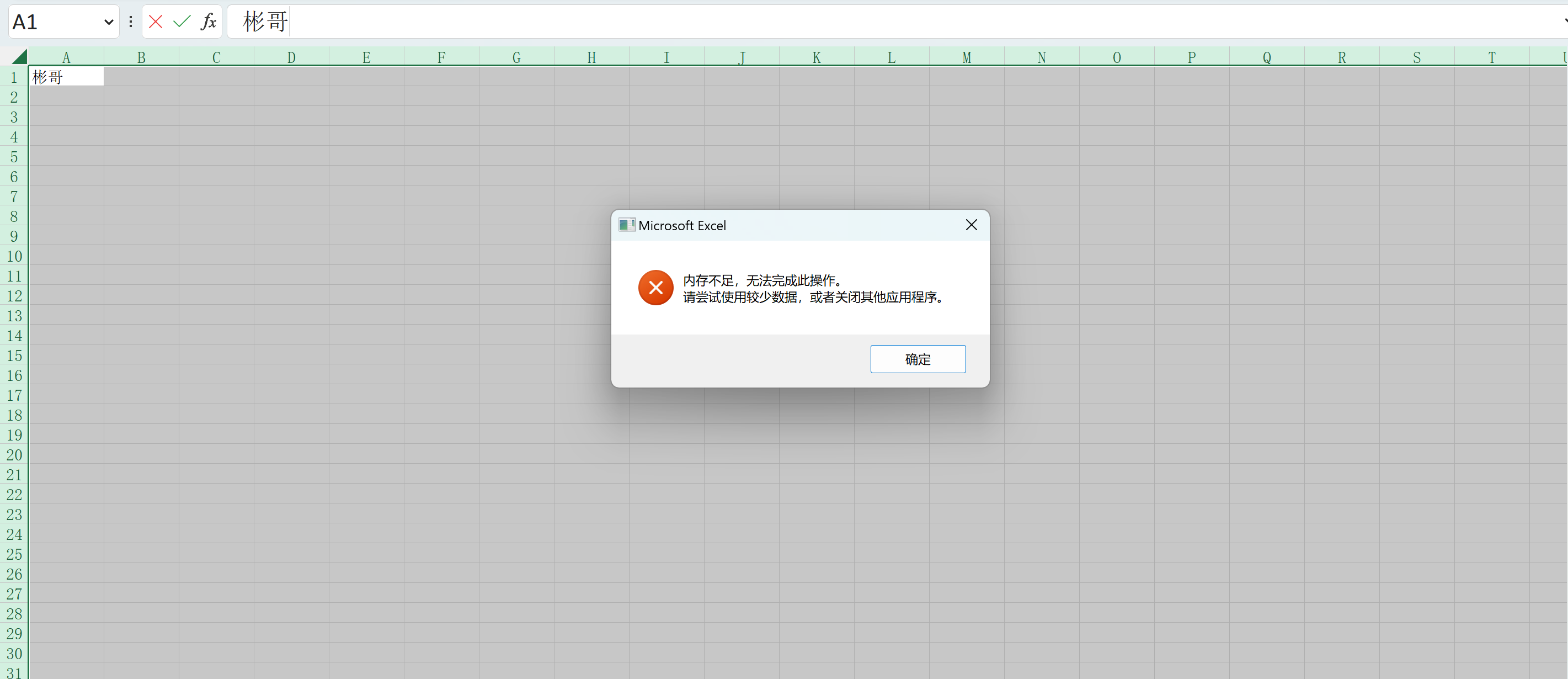
Task: Select cell A1 containing 彬哥
Action: point(66,76)
